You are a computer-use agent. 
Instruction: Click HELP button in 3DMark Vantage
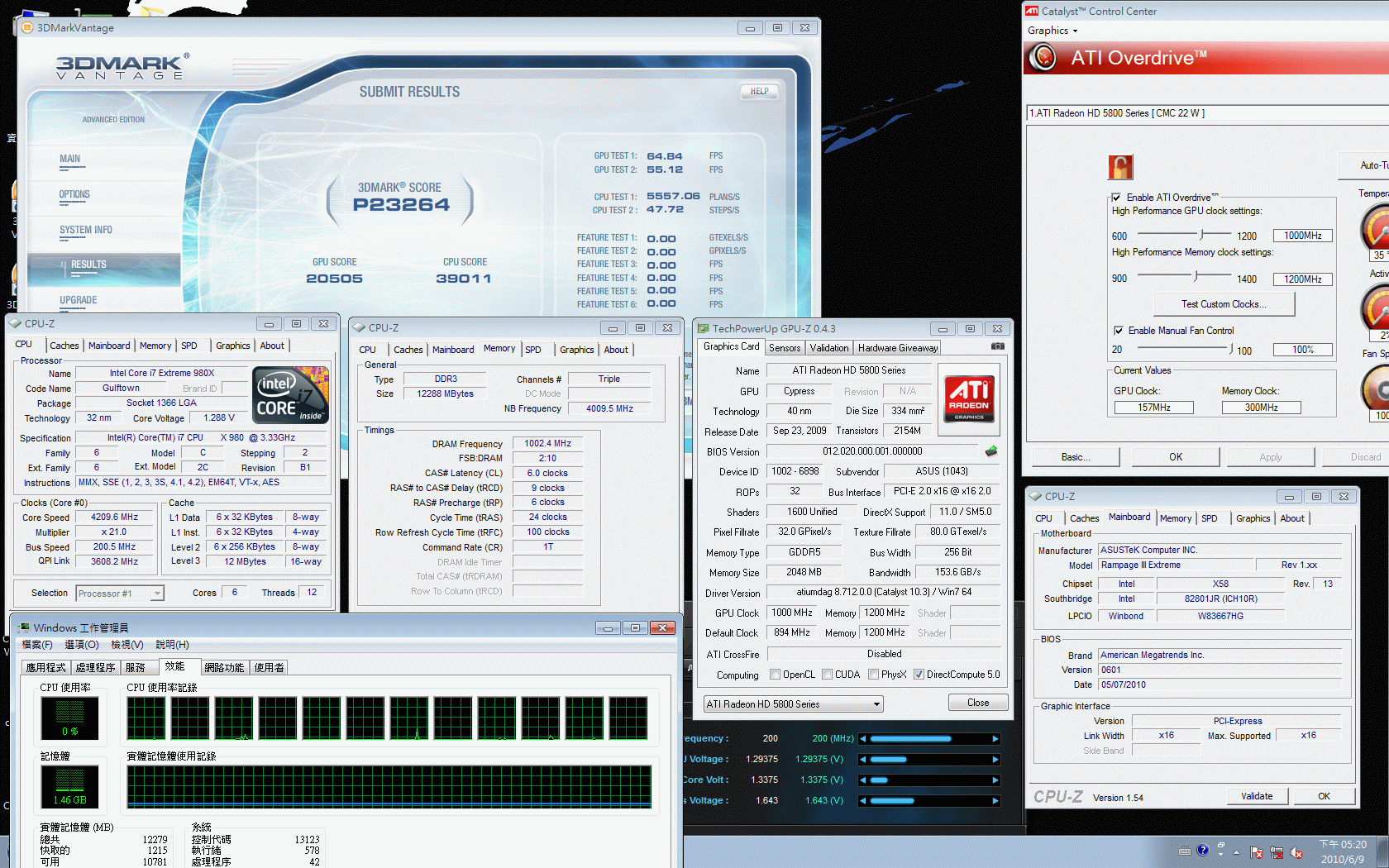pos(759,92)
